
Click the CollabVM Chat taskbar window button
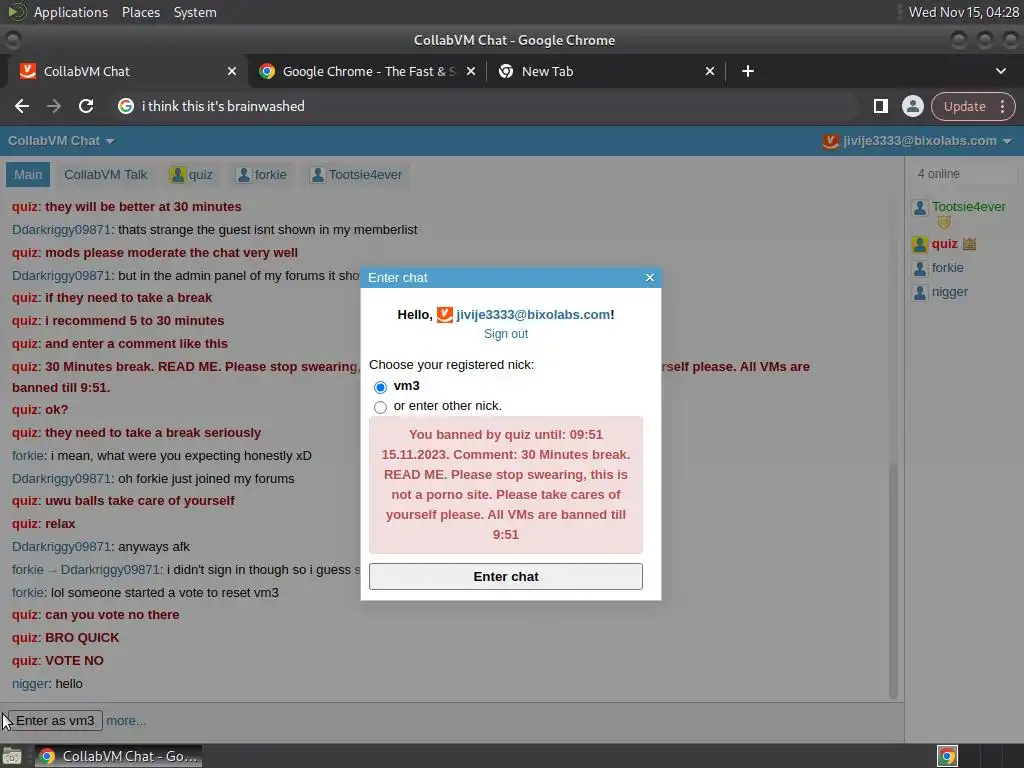tap(118, 756)
